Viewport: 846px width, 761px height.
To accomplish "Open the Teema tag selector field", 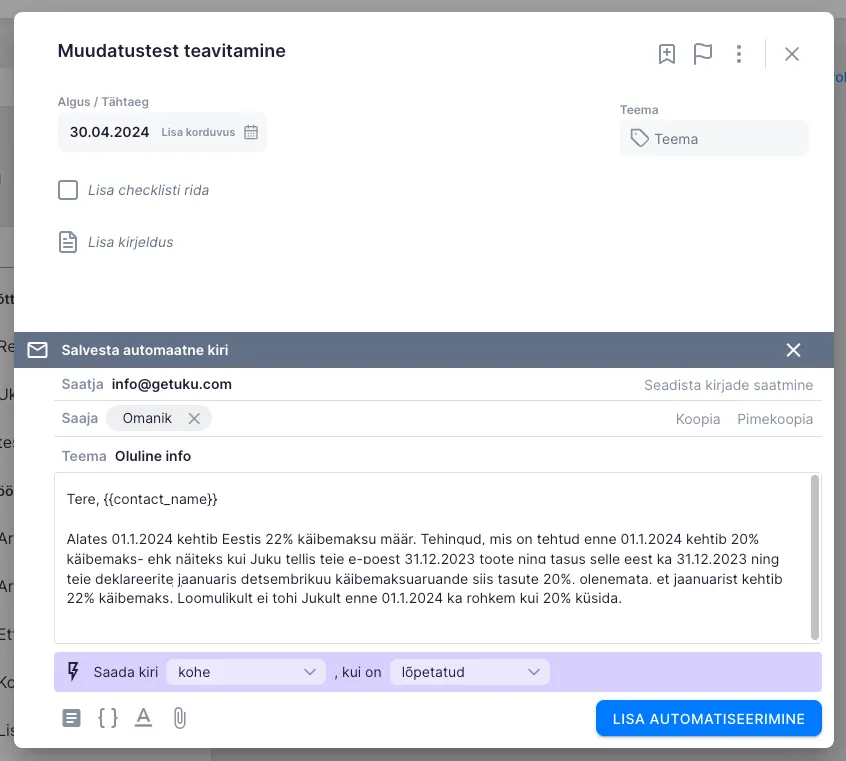I will 714,139.
